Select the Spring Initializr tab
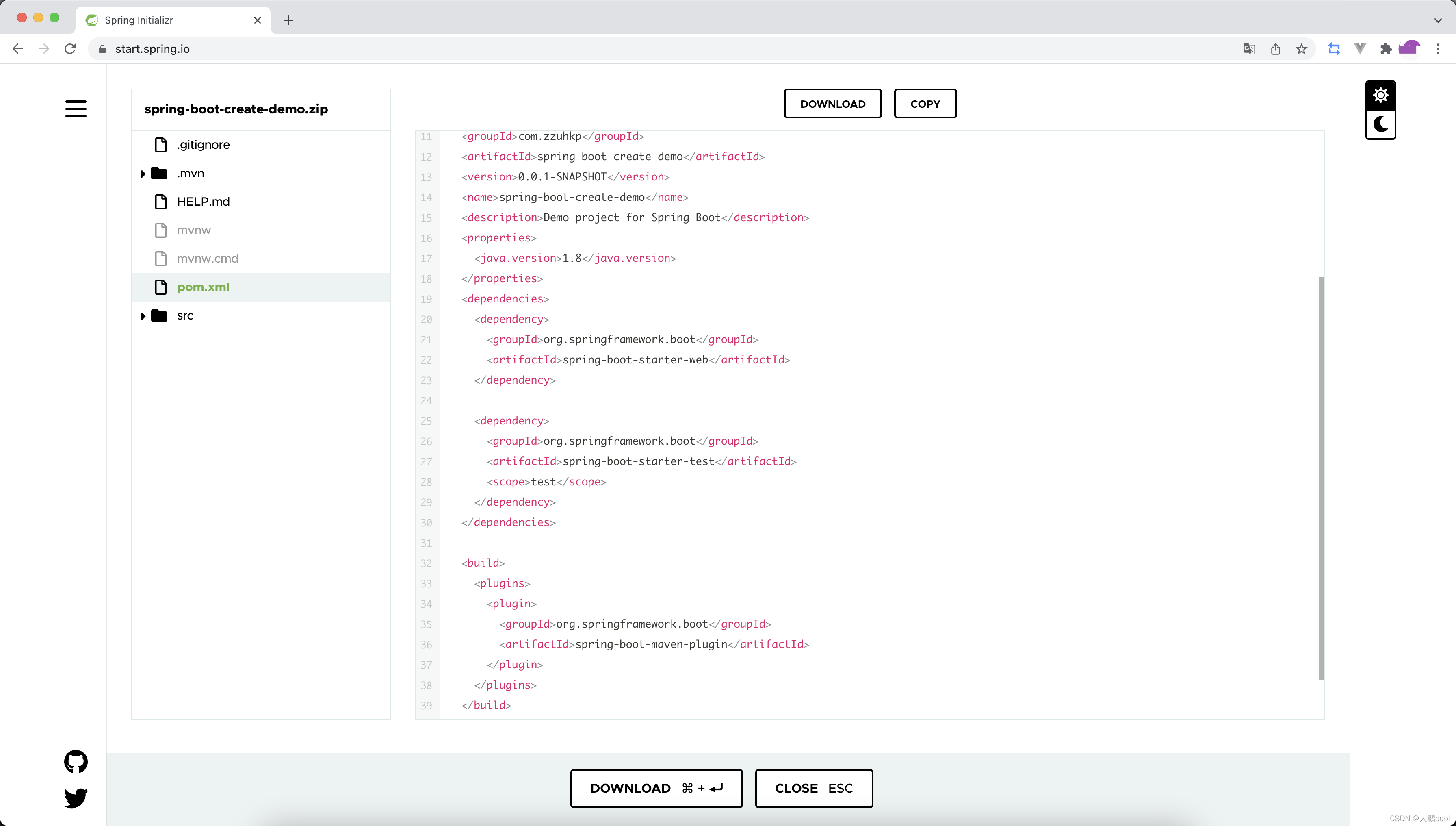1456x826 pixels. click(x=173, y=20)
